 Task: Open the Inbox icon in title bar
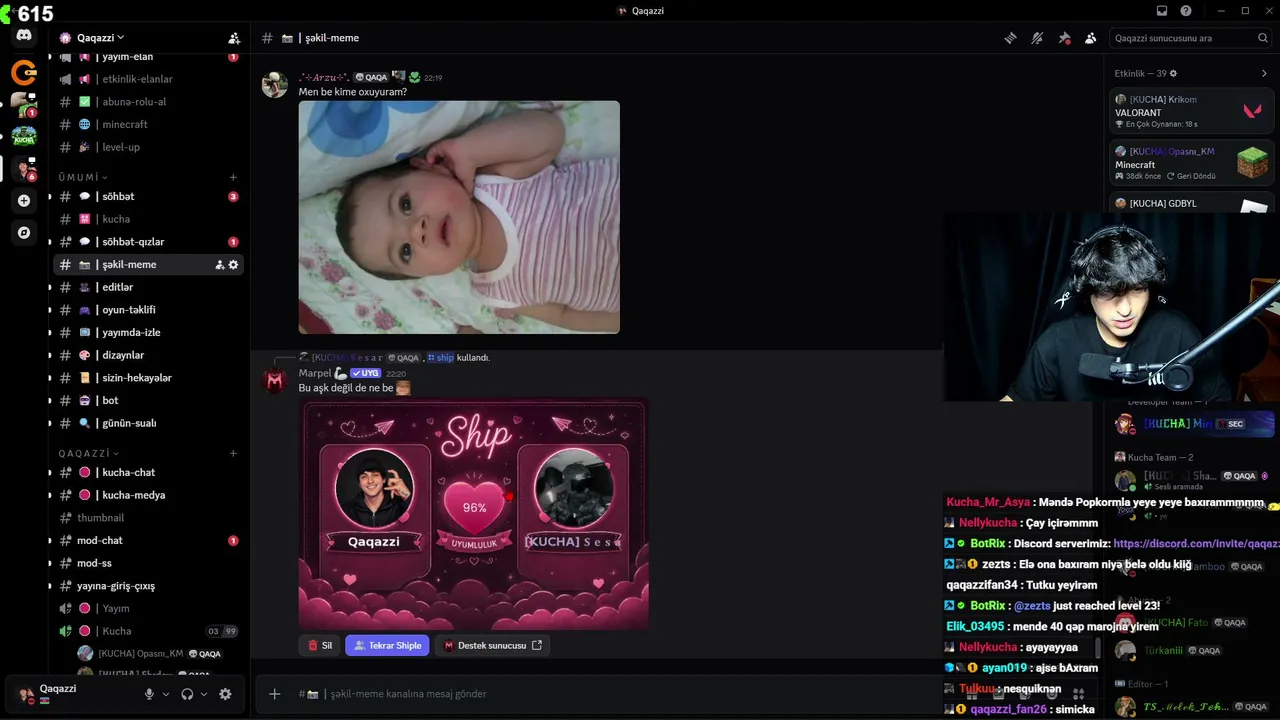[x=1162, y=11]
